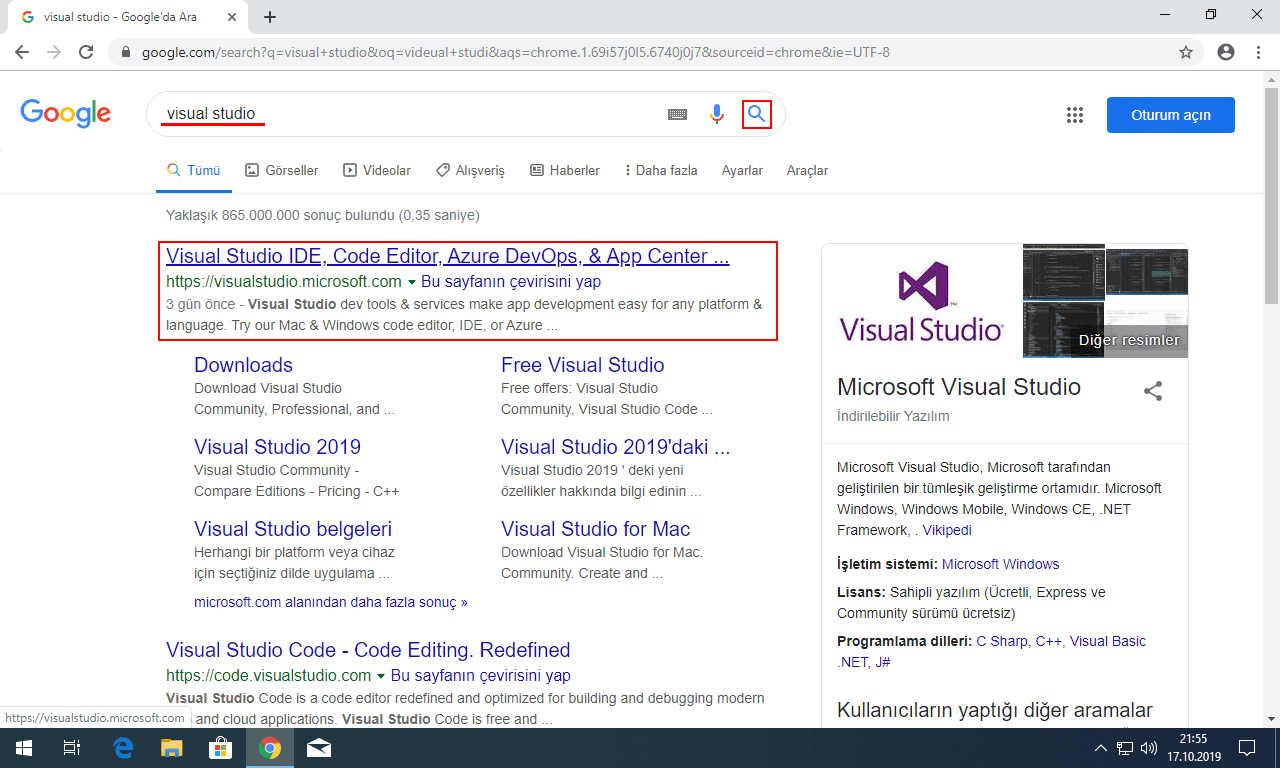Bookmark this page with the star

(1186, 52)
